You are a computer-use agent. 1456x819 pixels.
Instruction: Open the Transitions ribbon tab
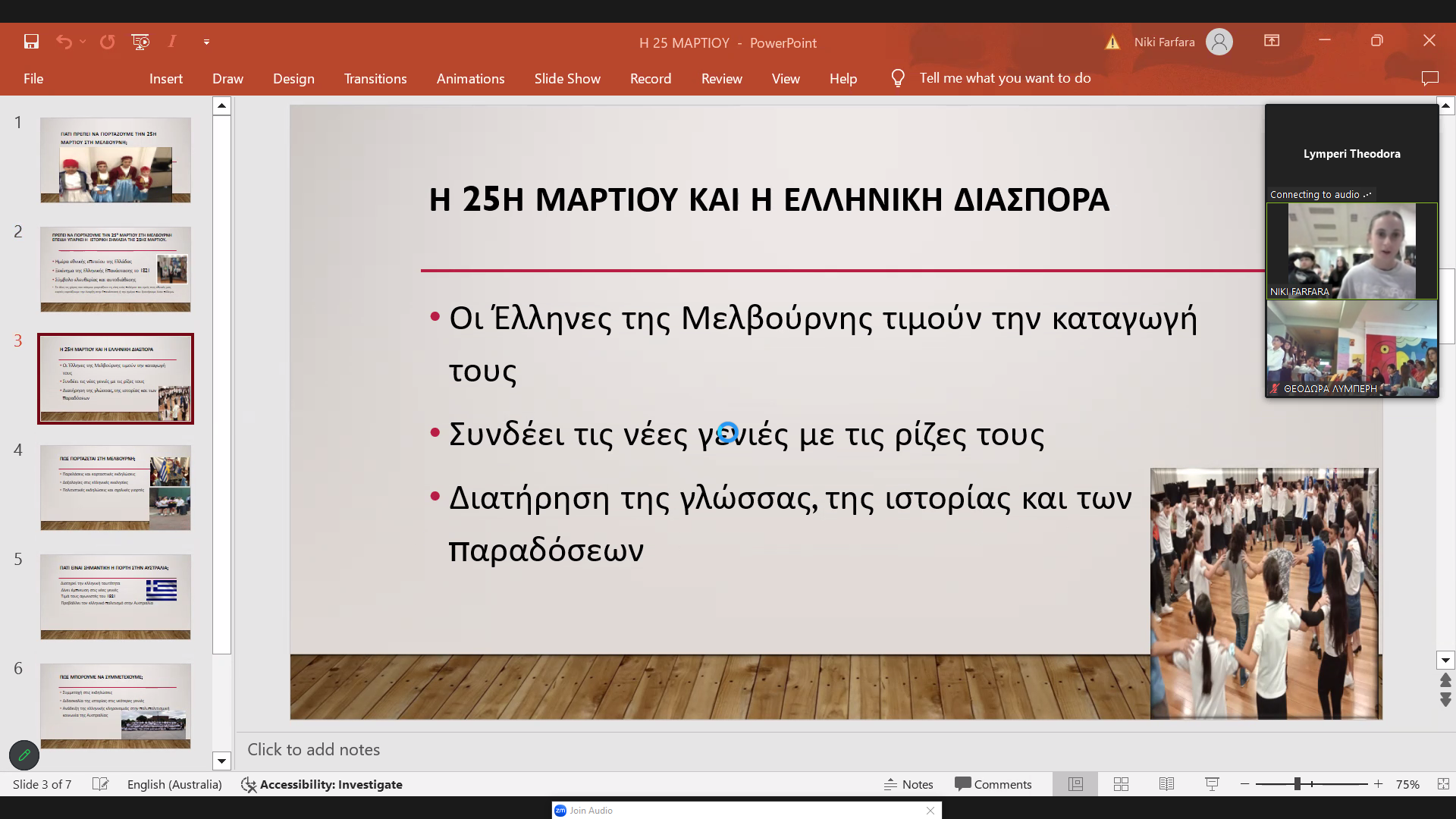(375, 78)
